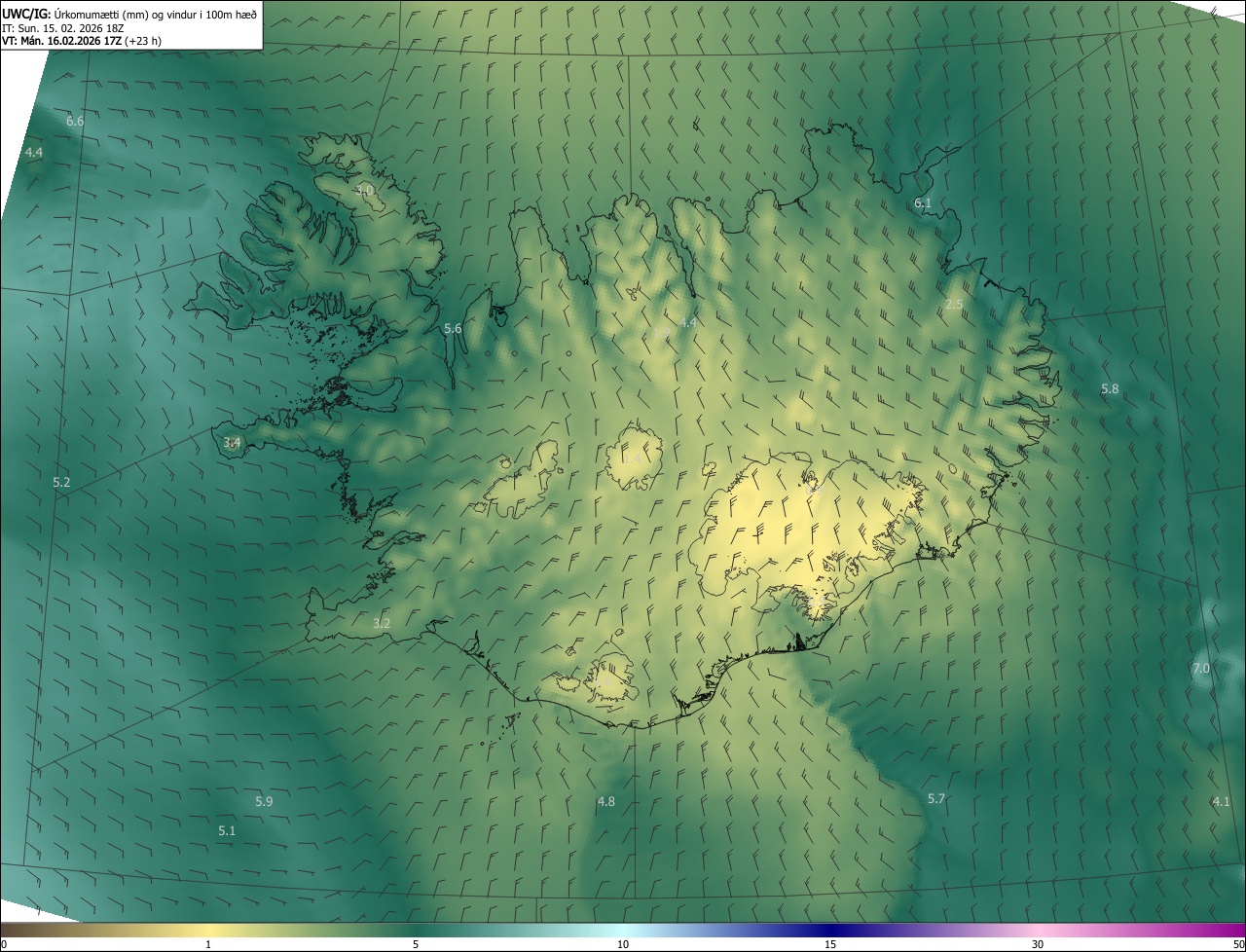Viewport: 1246px width, 952px height.
Task: Select the 5.1 value label
Action: (227, 831)
